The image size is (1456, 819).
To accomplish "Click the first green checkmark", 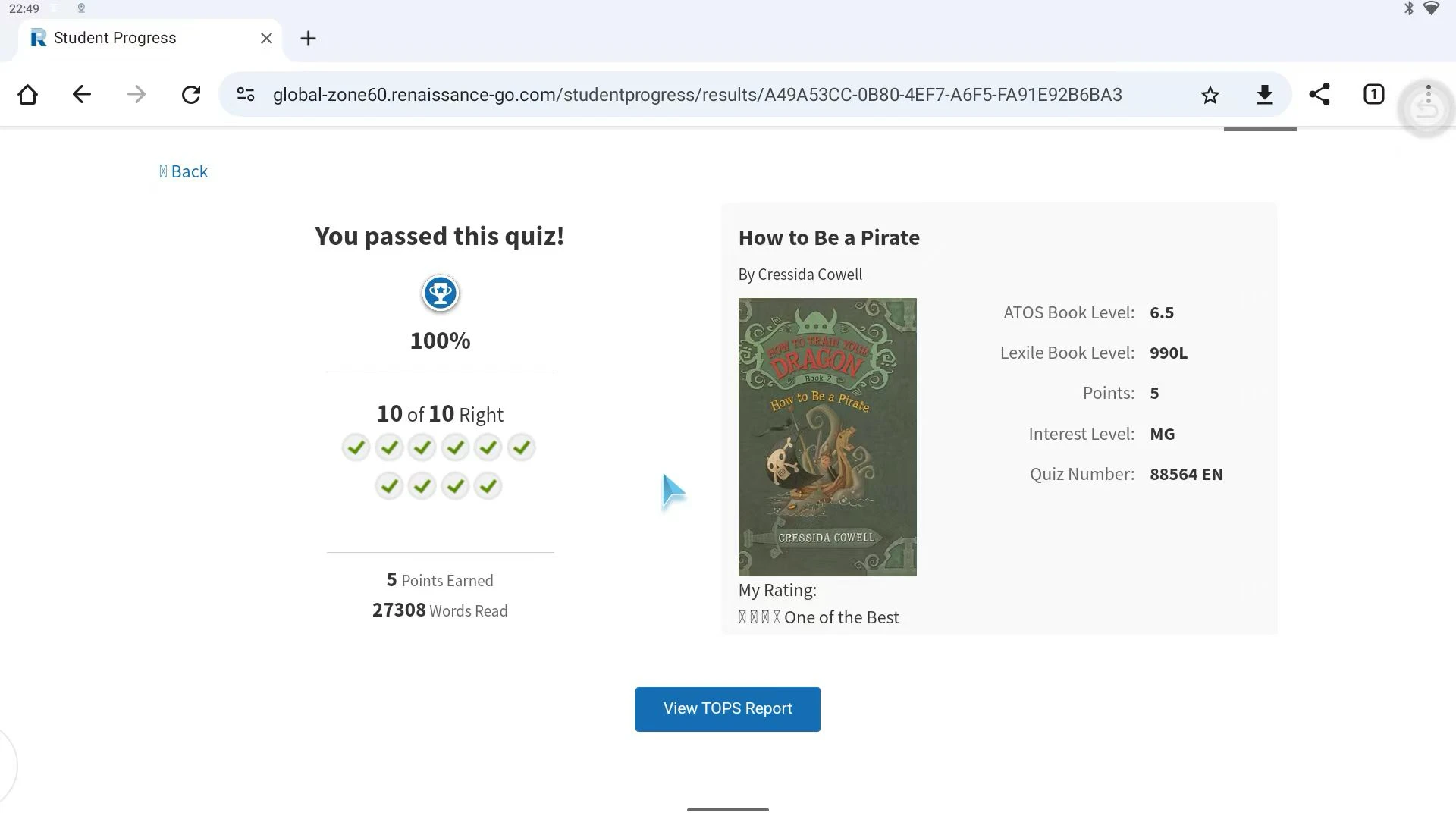I will tap(356, 447).
